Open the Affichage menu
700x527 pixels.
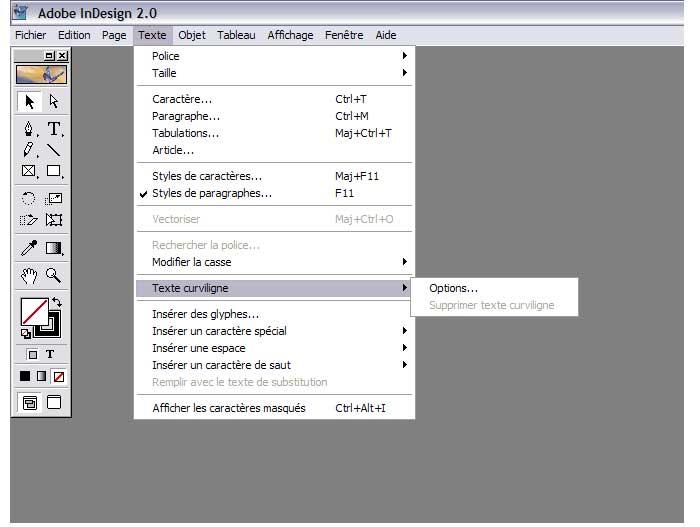click(291, 35)
